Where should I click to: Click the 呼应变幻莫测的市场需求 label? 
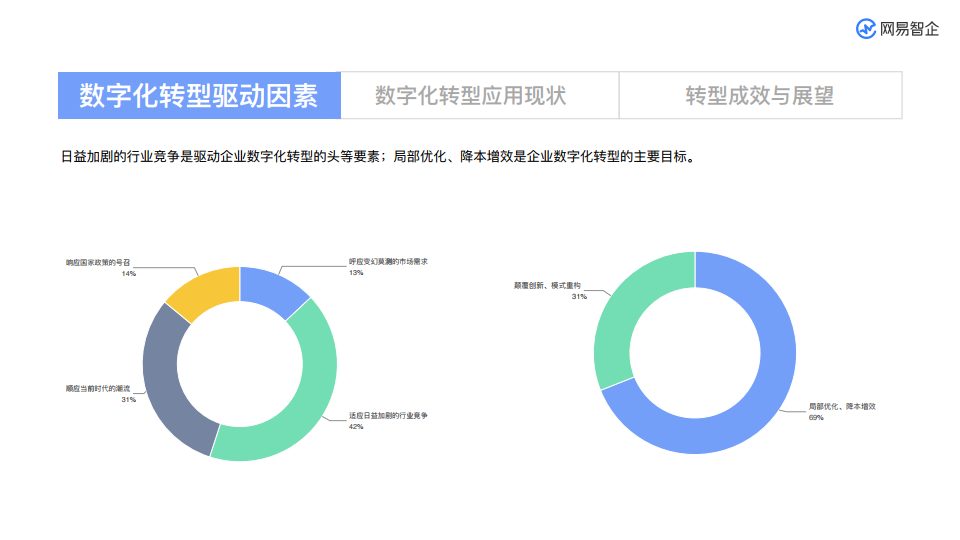pos(388,261)
